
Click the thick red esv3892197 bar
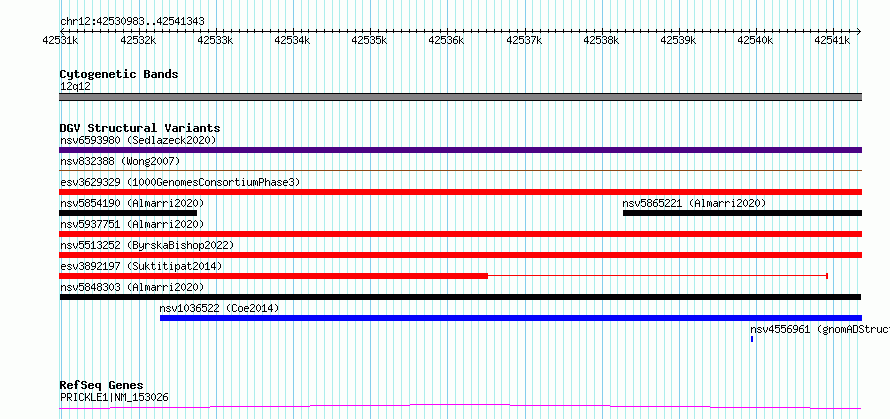[x=274, y=276]
